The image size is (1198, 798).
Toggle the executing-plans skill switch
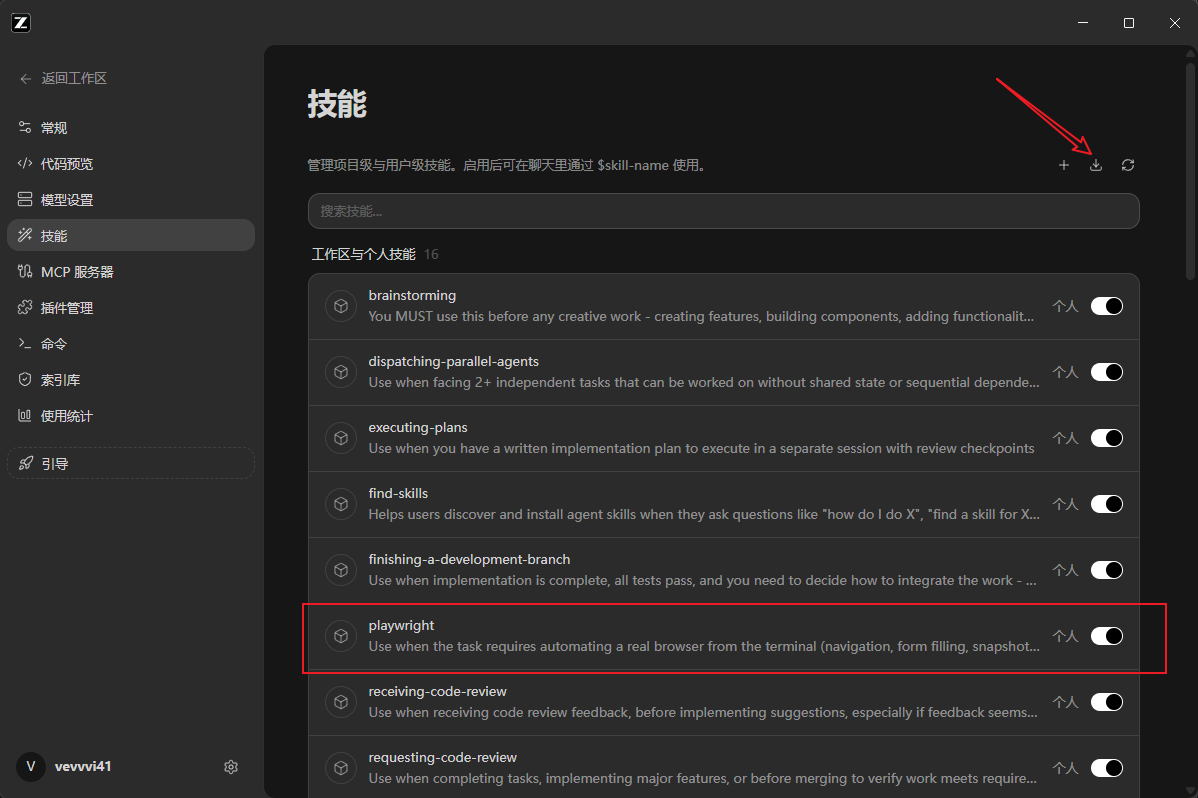[x=1106, y=438]
